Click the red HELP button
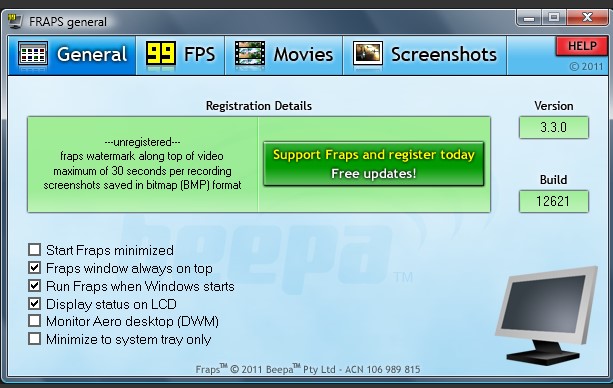613x388 pixels. (582, 46)
